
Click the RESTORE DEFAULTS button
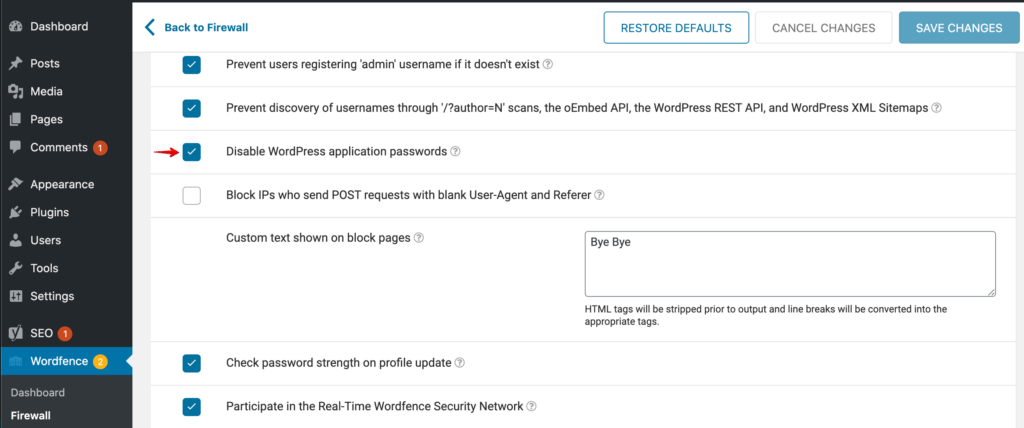point(675,28)
